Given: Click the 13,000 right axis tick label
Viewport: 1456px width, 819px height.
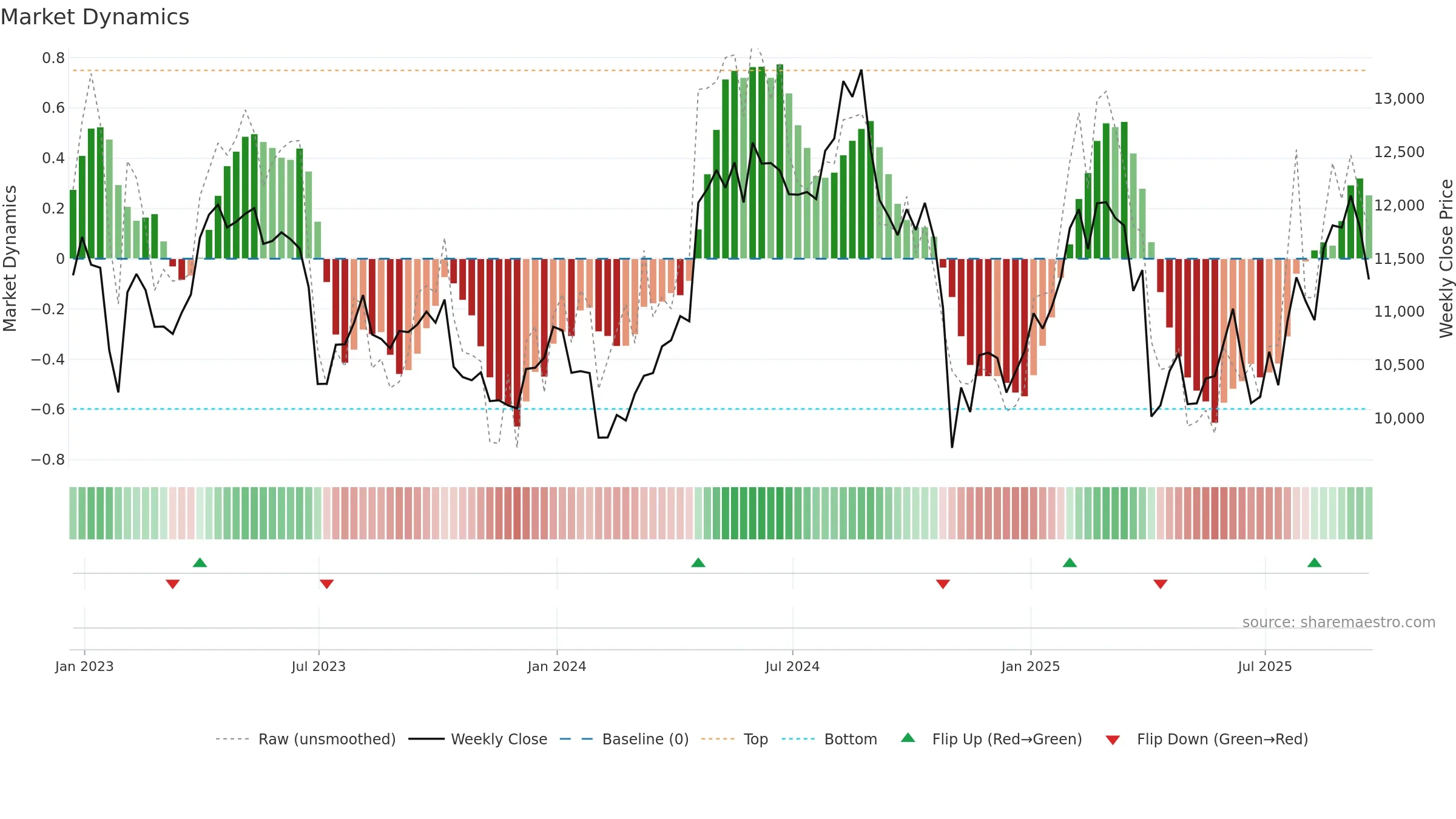Looking at the screenshot, I should 1399,99.
